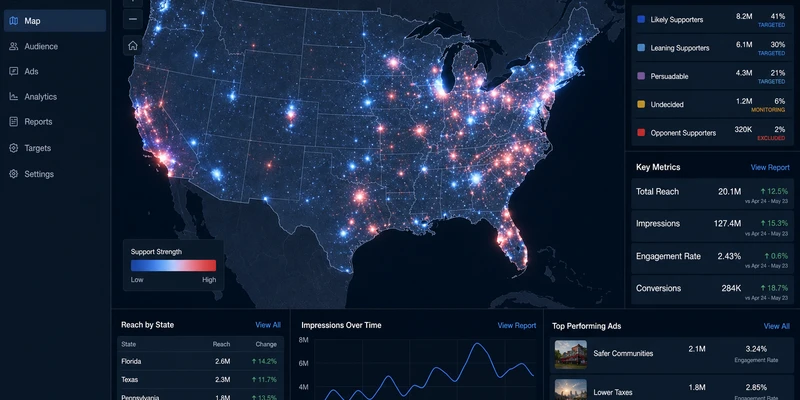800x400 pixels.
Task: Click the Audience people icon
Action: 14,46
